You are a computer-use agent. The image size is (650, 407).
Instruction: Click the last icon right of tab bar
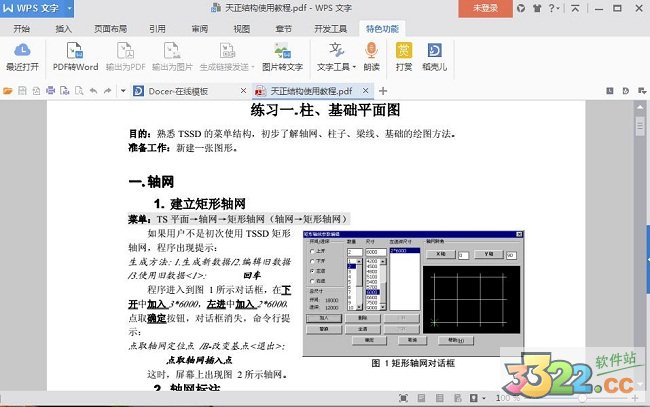point(642,91)
